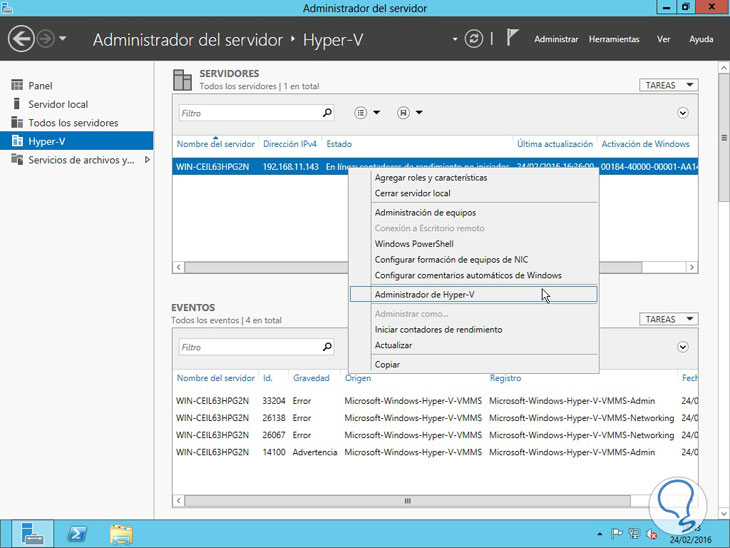
Task: Select the Advertencia event 14100
Action: coord(435,453)
